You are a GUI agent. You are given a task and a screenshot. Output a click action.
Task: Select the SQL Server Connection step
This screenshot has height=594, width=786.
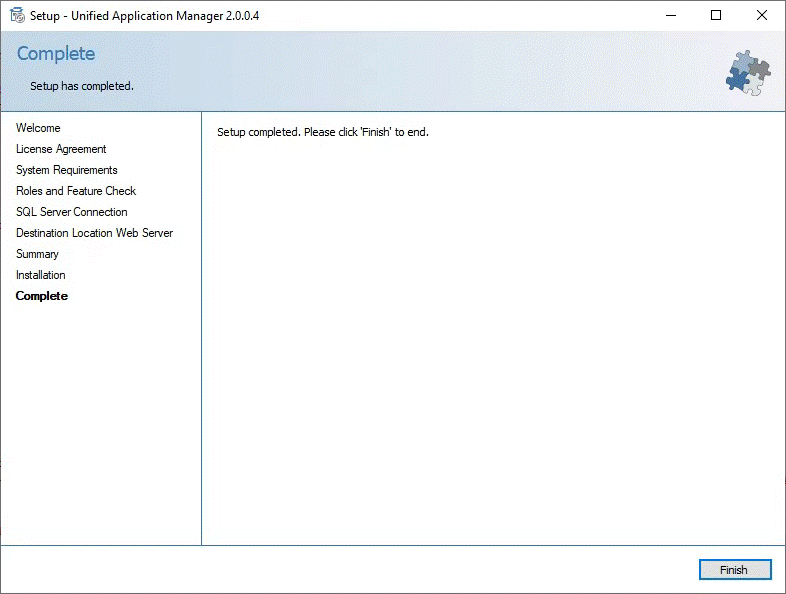[72, 212]
